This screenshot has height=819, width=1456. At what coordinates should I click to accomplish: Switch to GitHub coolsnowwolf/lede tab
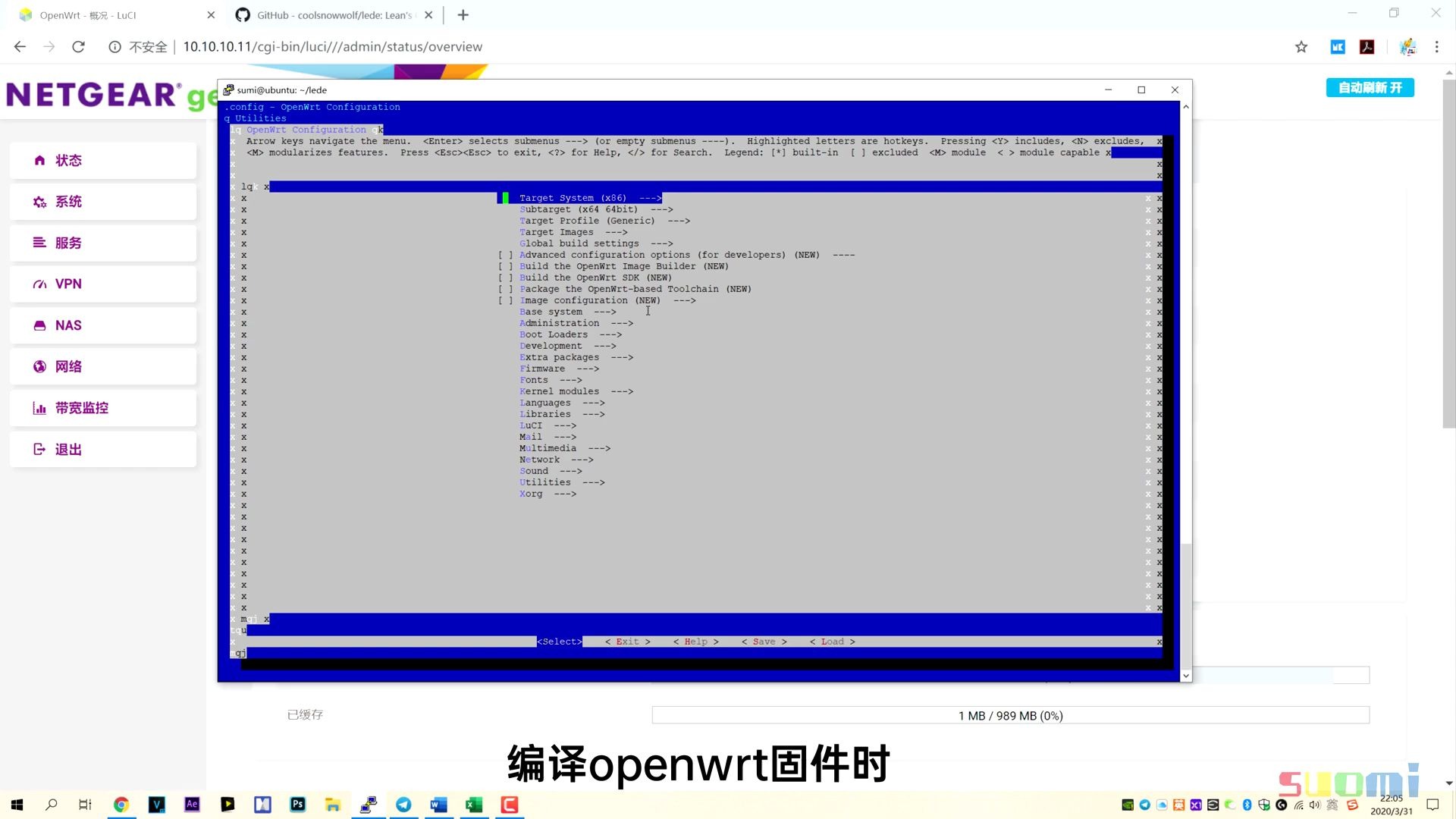click(334, 15)
